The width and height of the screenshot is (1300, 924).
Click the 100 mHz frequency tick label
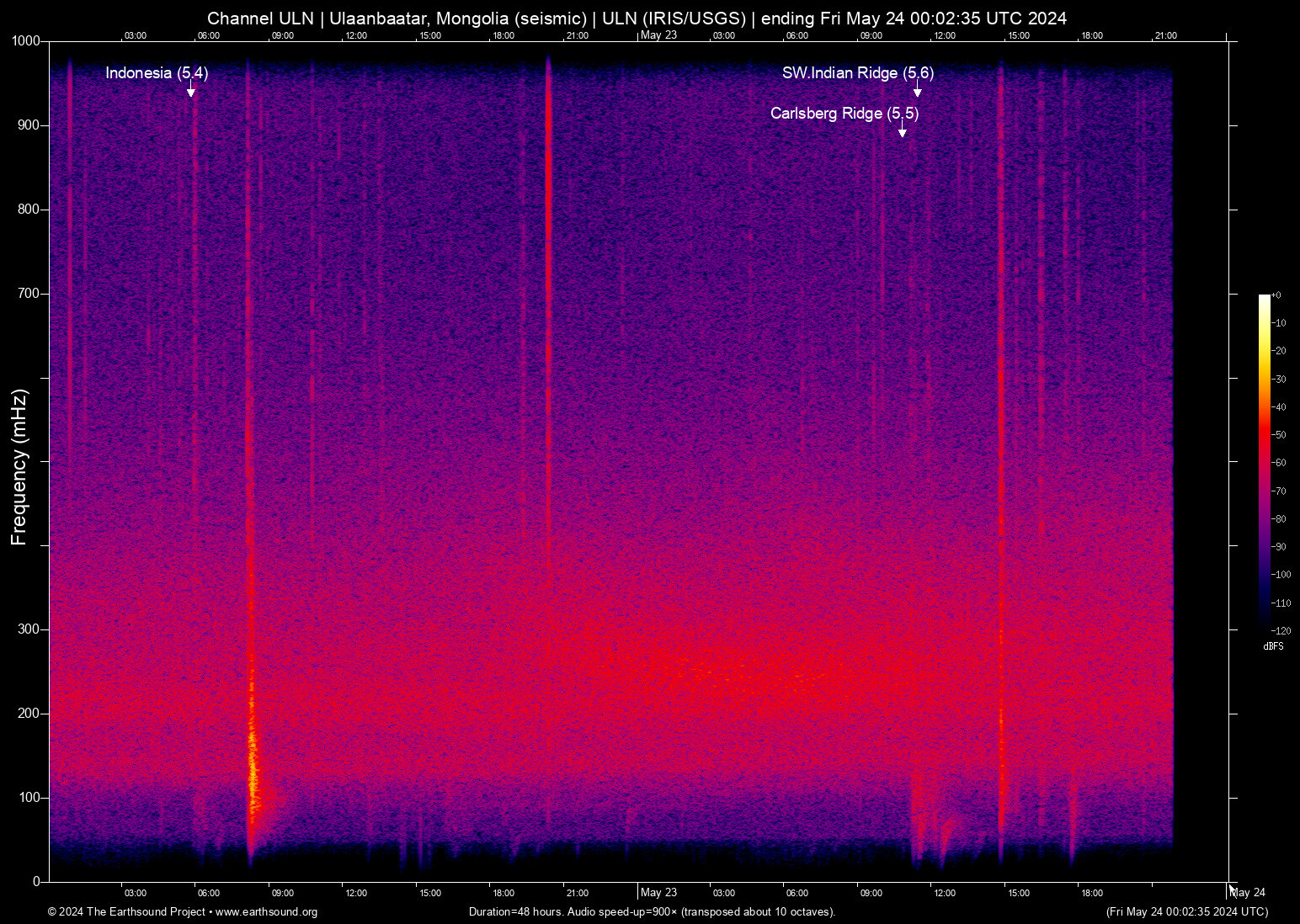(29, 798)
